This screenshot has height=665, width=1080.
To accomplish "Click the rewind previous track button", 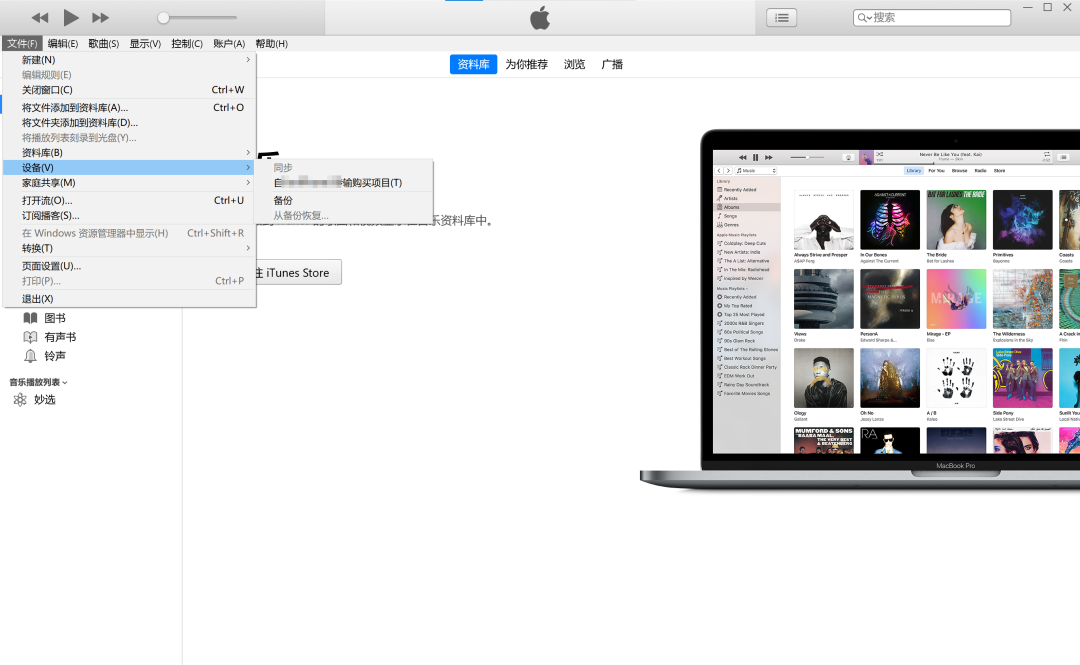I will coord(40,18).
